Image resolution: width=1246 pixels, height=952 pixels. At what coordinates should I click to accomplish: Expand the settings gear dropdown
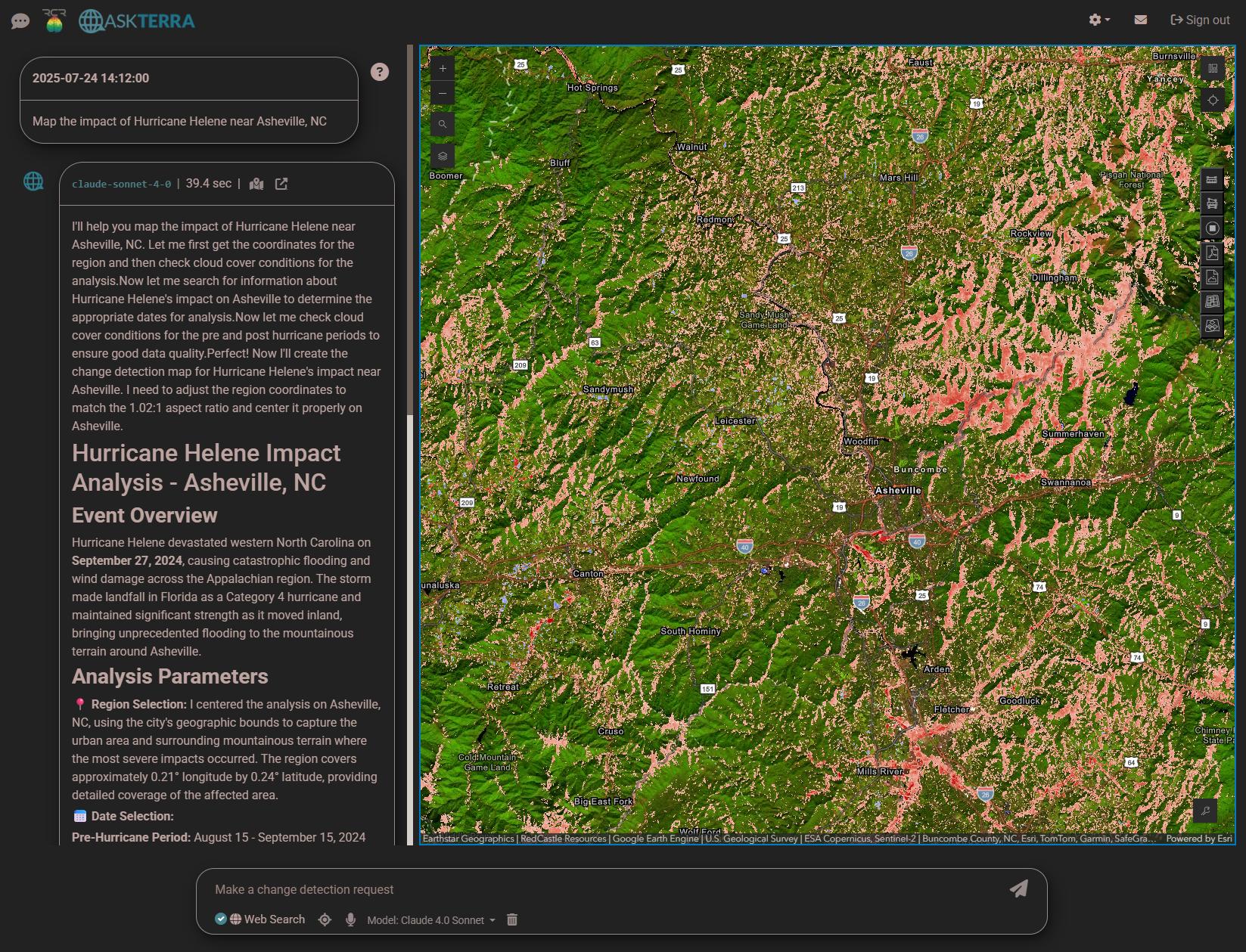1097,20
